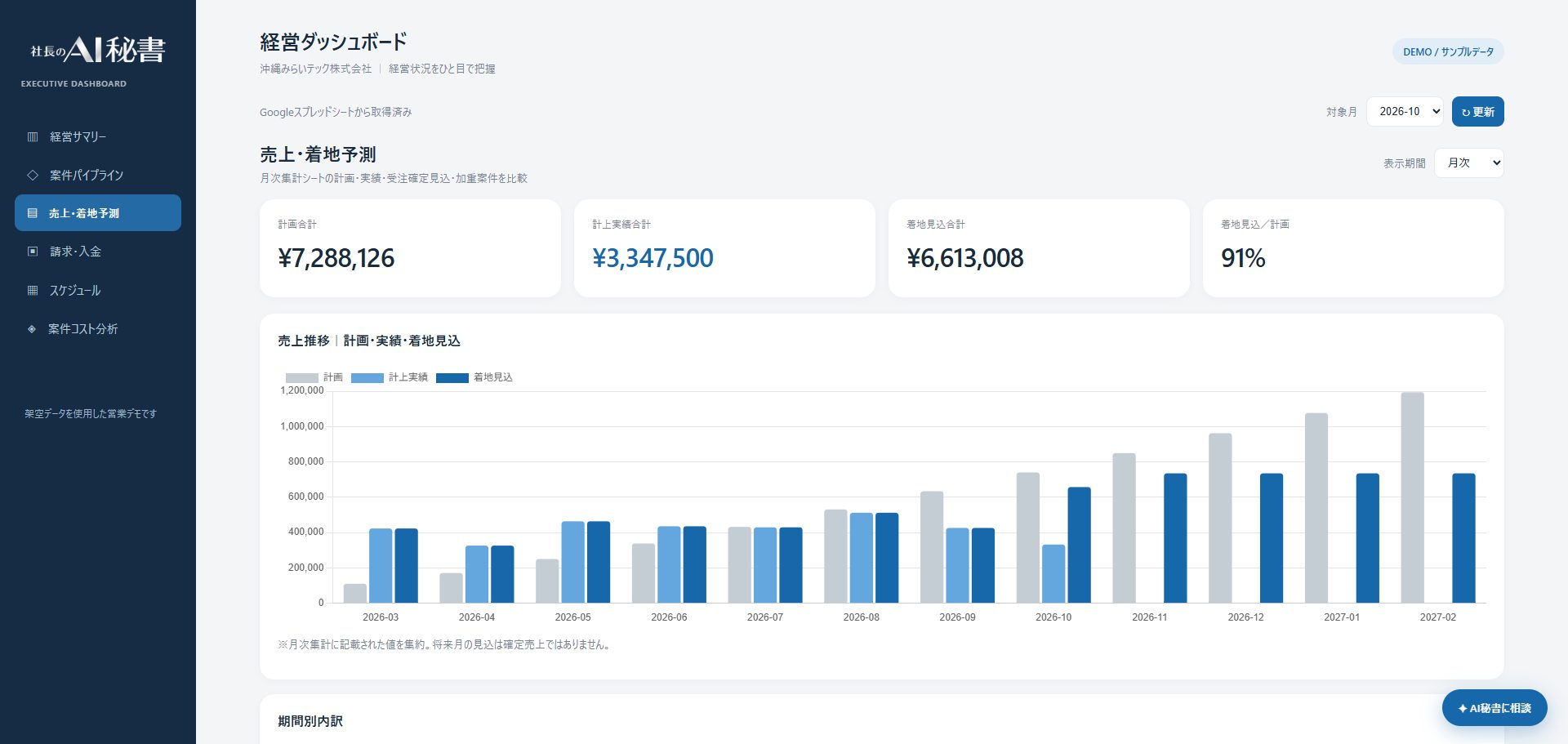Click the 計上実績合計 ¥3,347,500 value
Image resolution: width=1568 pixels, height=744 pixels.
pos(653,258)
